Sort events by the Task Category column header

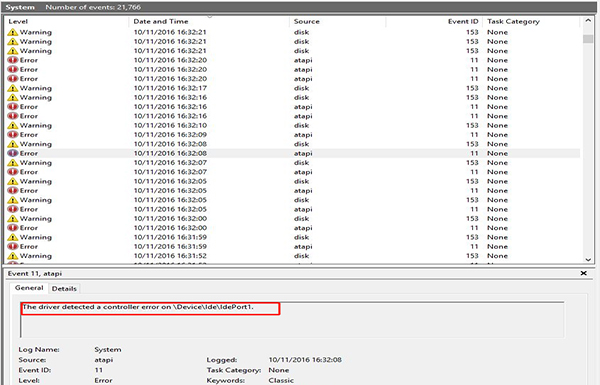531,21
